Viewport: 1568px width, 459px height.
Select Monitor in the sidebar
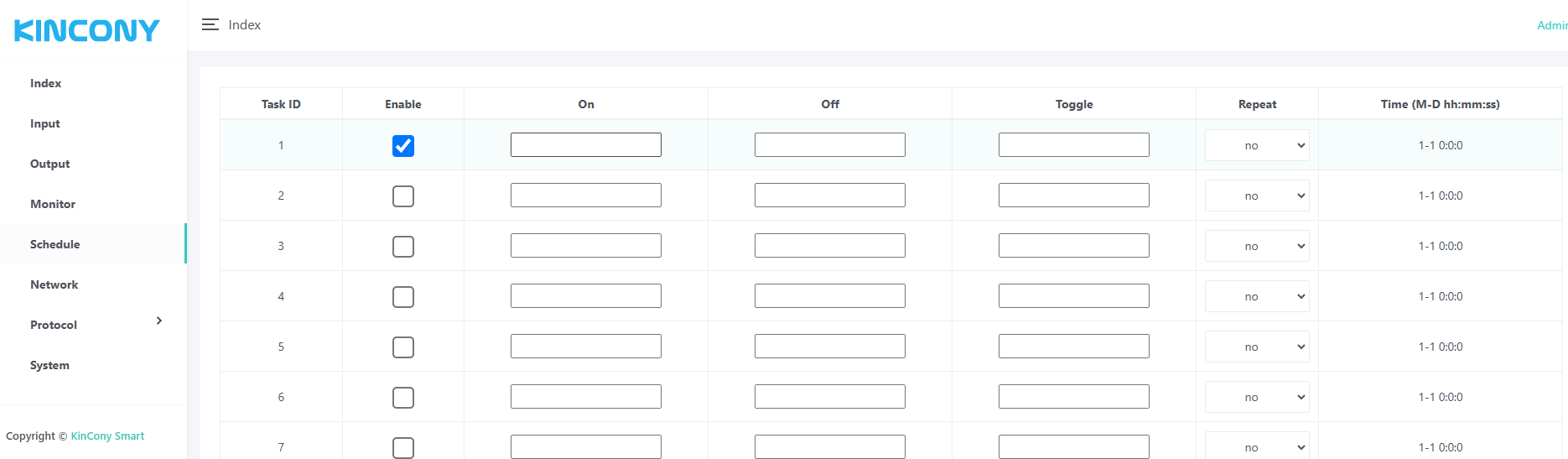pos(53,205)
